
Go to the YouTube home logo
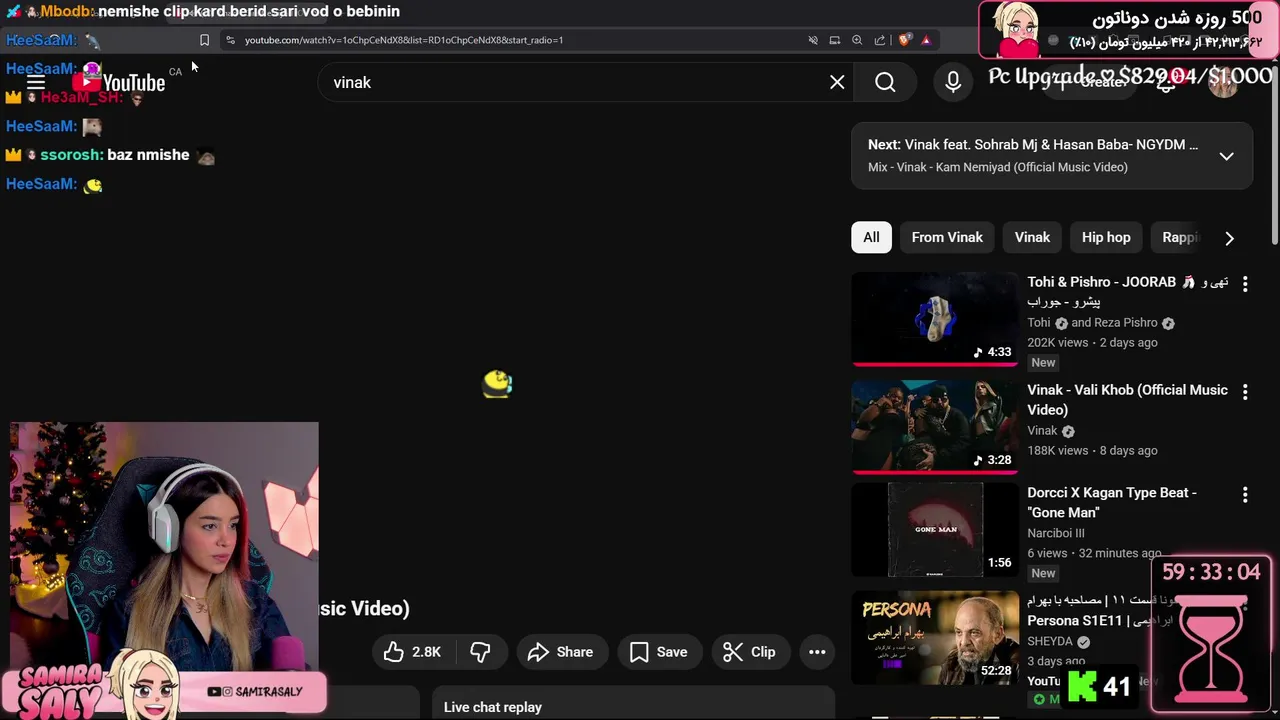pyautogui.click(x=119, y=83)
